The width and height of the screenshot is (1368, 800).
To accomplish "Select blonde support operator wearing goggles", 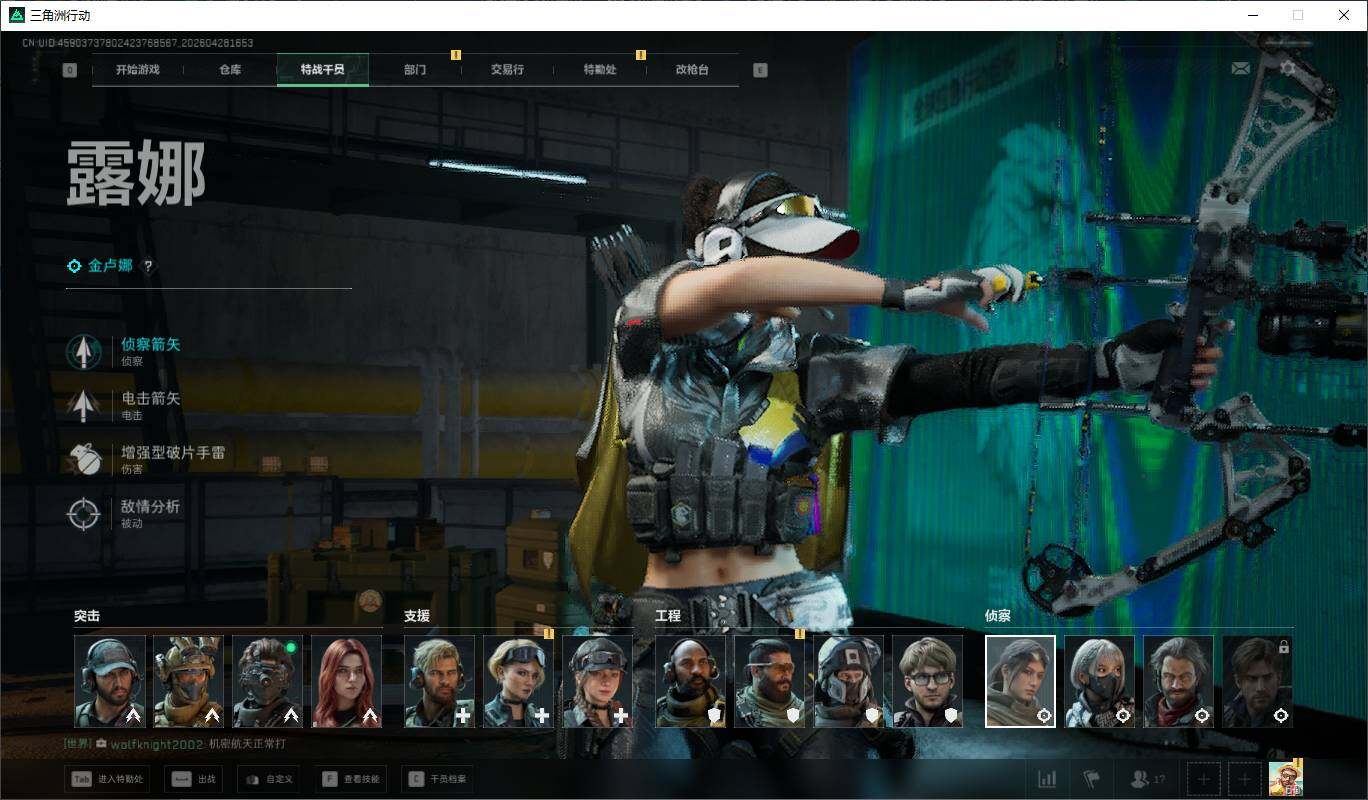I will [x=519, y=681].
